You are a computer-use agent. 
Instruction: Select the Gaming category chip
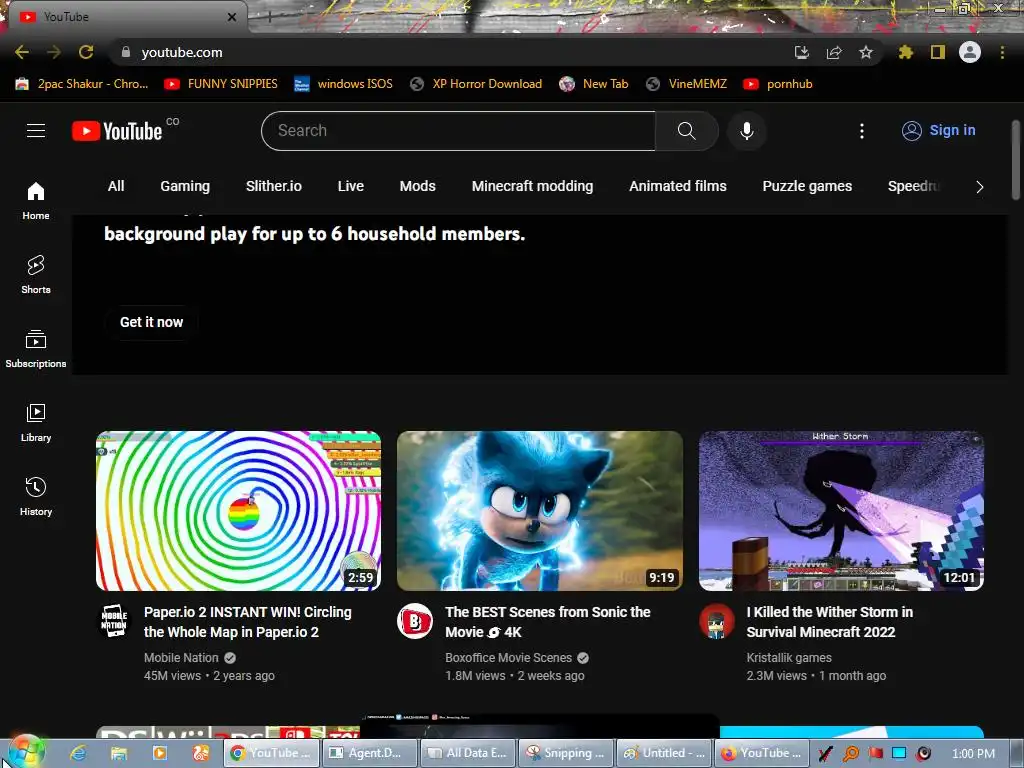click(185, 187)
